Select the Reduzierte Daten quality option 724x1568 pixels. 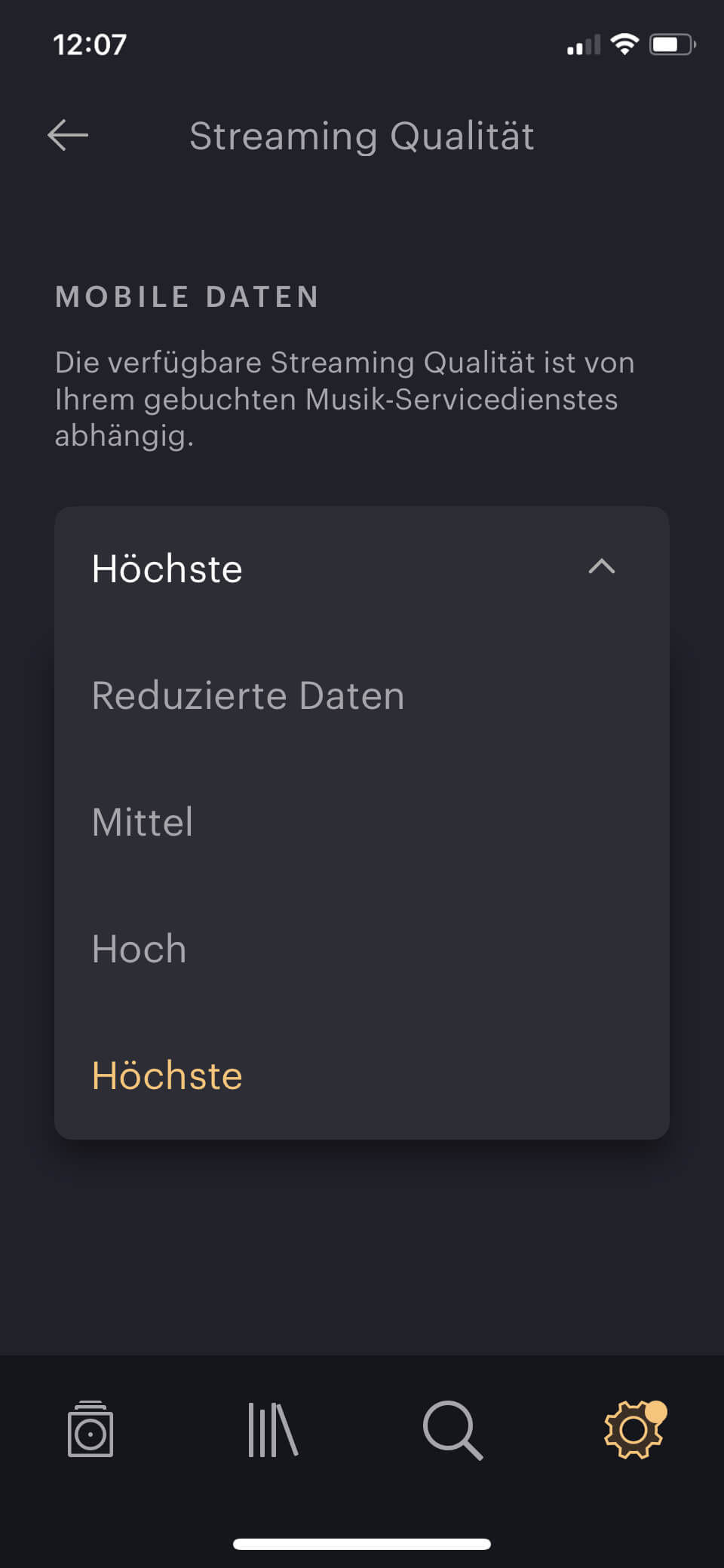point(248,695)
